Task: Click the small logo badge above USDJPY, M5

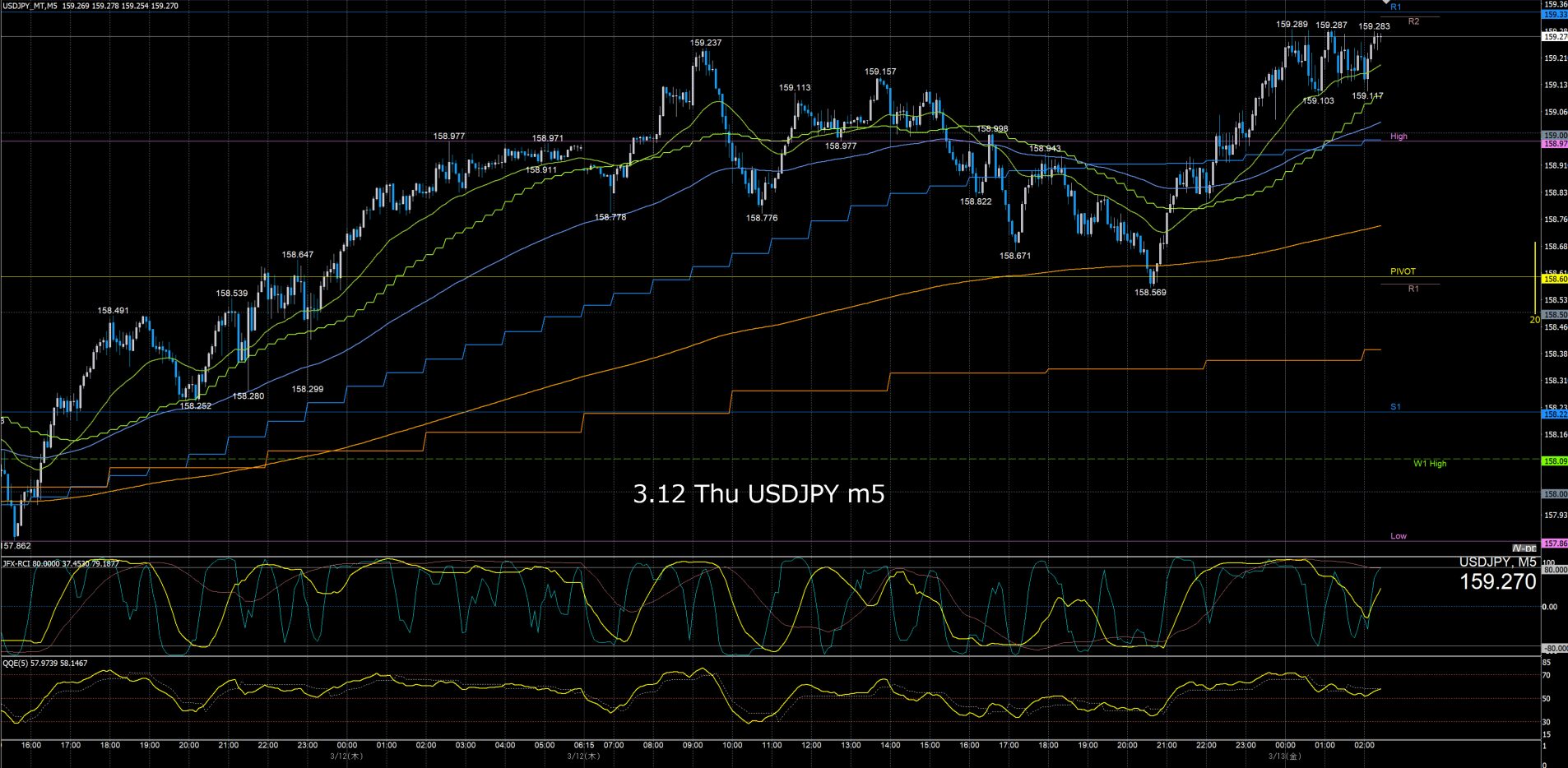Action: tap(1524, 548)
